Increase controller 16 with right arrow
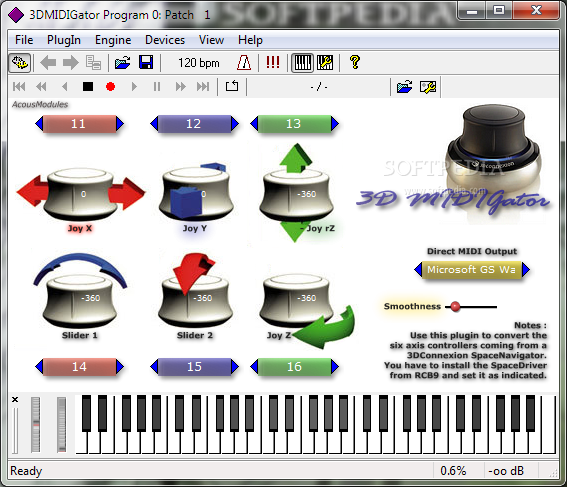The height and width of the screenshot is (487, 567). click(335, 367)
